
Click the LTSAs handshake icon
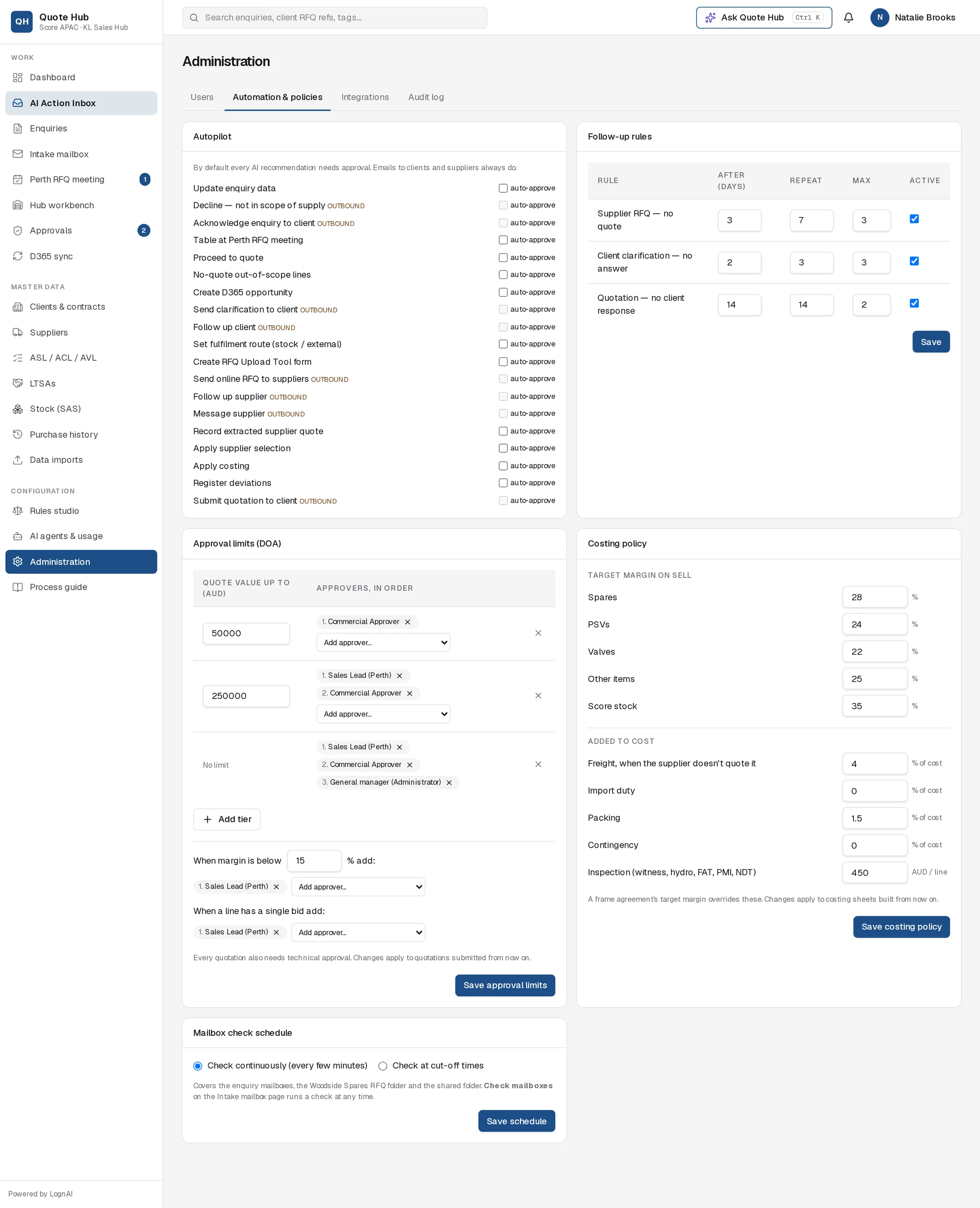pyautogui.click(x=18, y=383)
